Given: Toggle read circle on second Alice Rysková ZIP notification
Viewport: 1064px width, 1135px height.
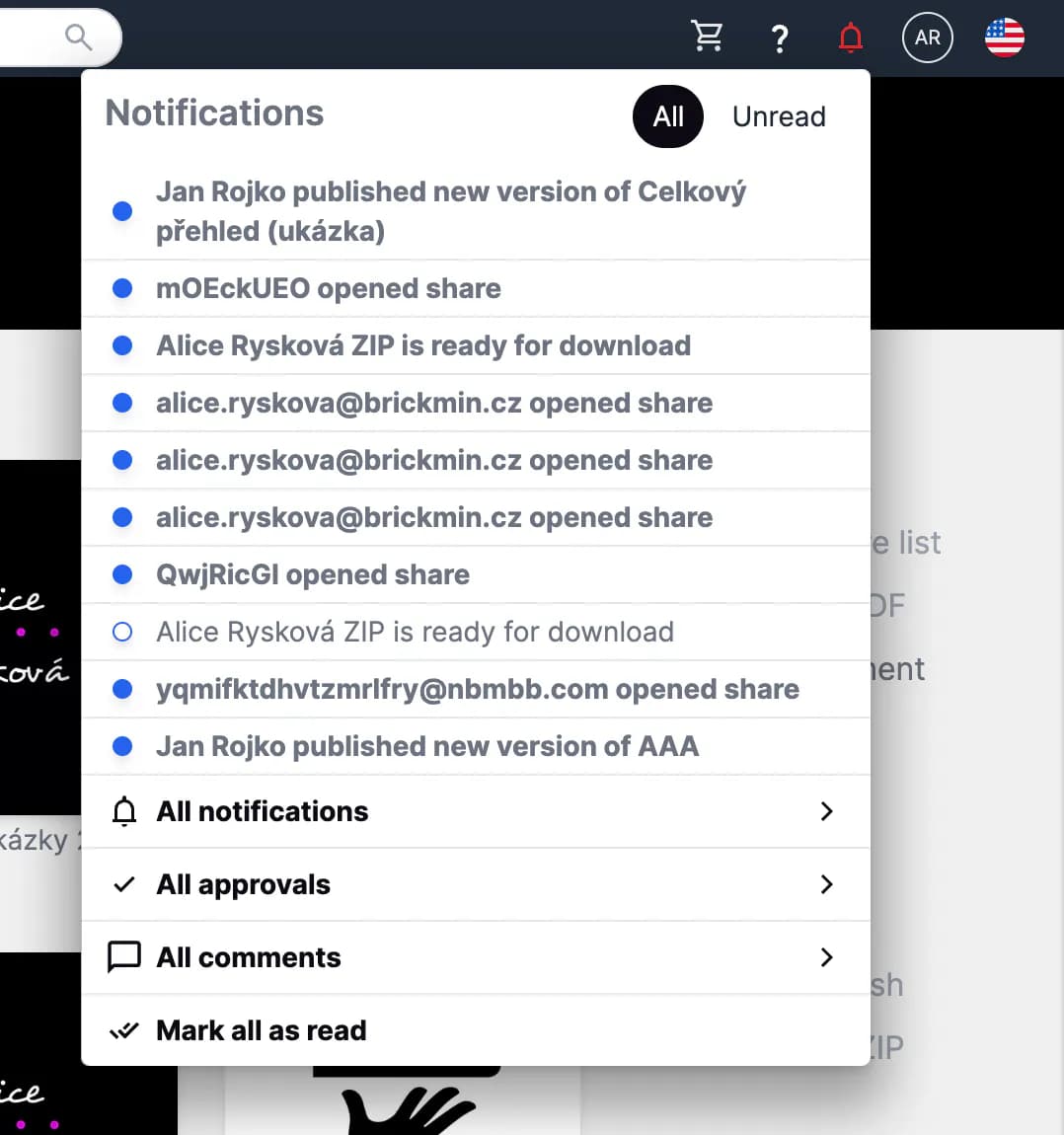Looking at the screenshot, I should (122, 632).
